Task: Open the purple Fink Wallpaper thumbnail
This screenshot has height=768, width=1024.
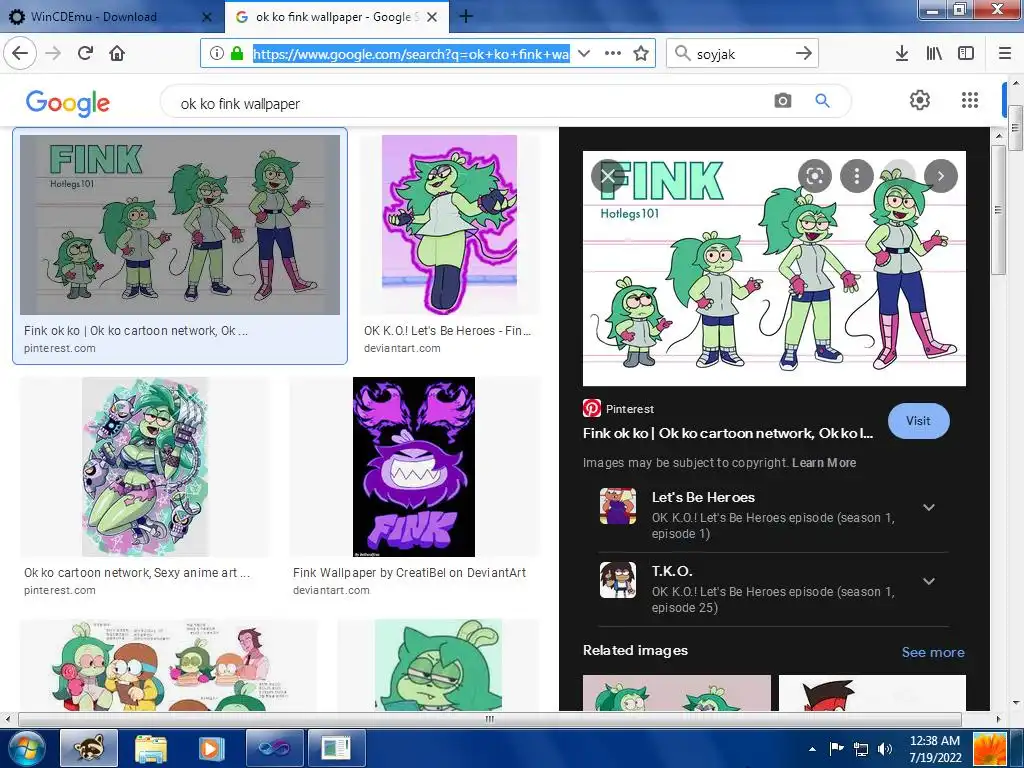Action: [x=413, y=466]
